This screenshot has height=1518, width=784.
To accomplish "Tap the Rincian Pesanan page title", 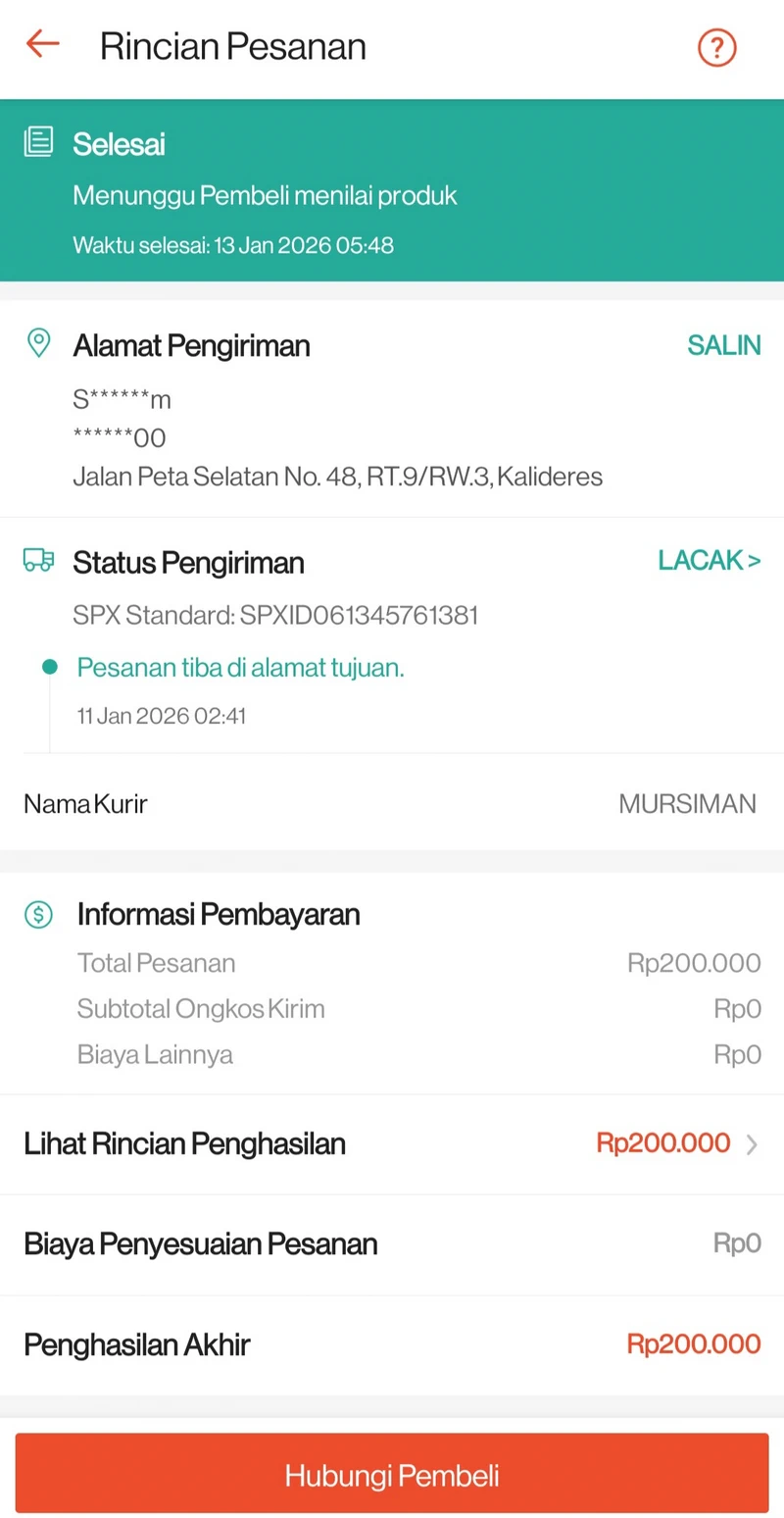I will click(x=232, y=47).
